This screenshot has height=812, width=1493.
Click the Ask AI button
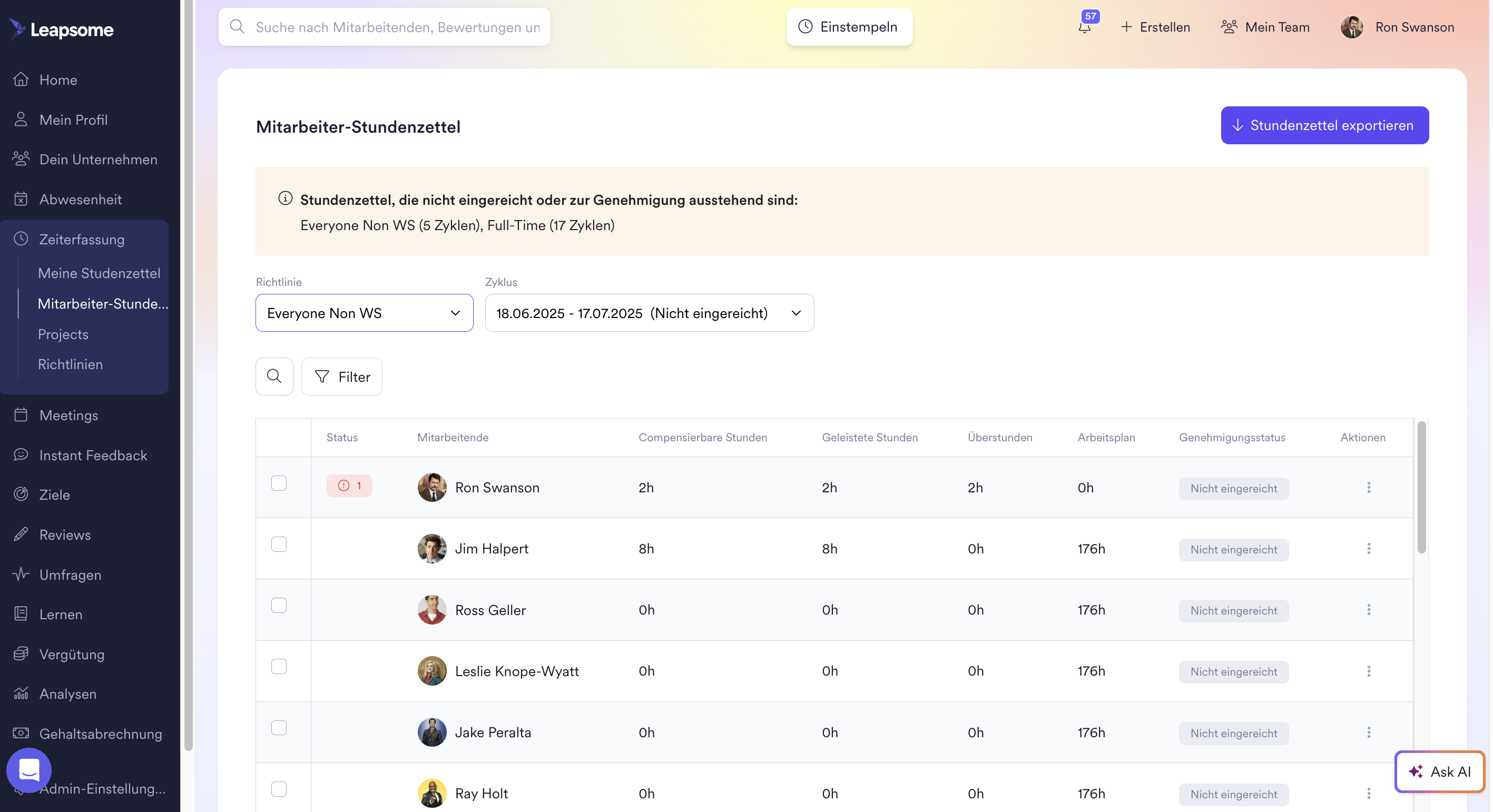(1439, 771)
